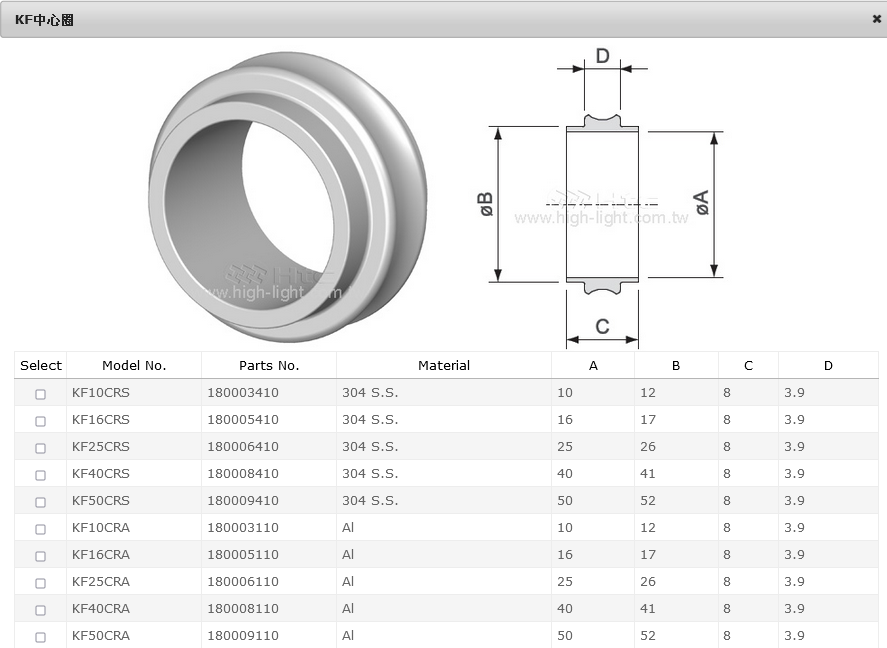The image size is (887, 648).
Task: Click the Material column header
Action: [x=443, y=366]
